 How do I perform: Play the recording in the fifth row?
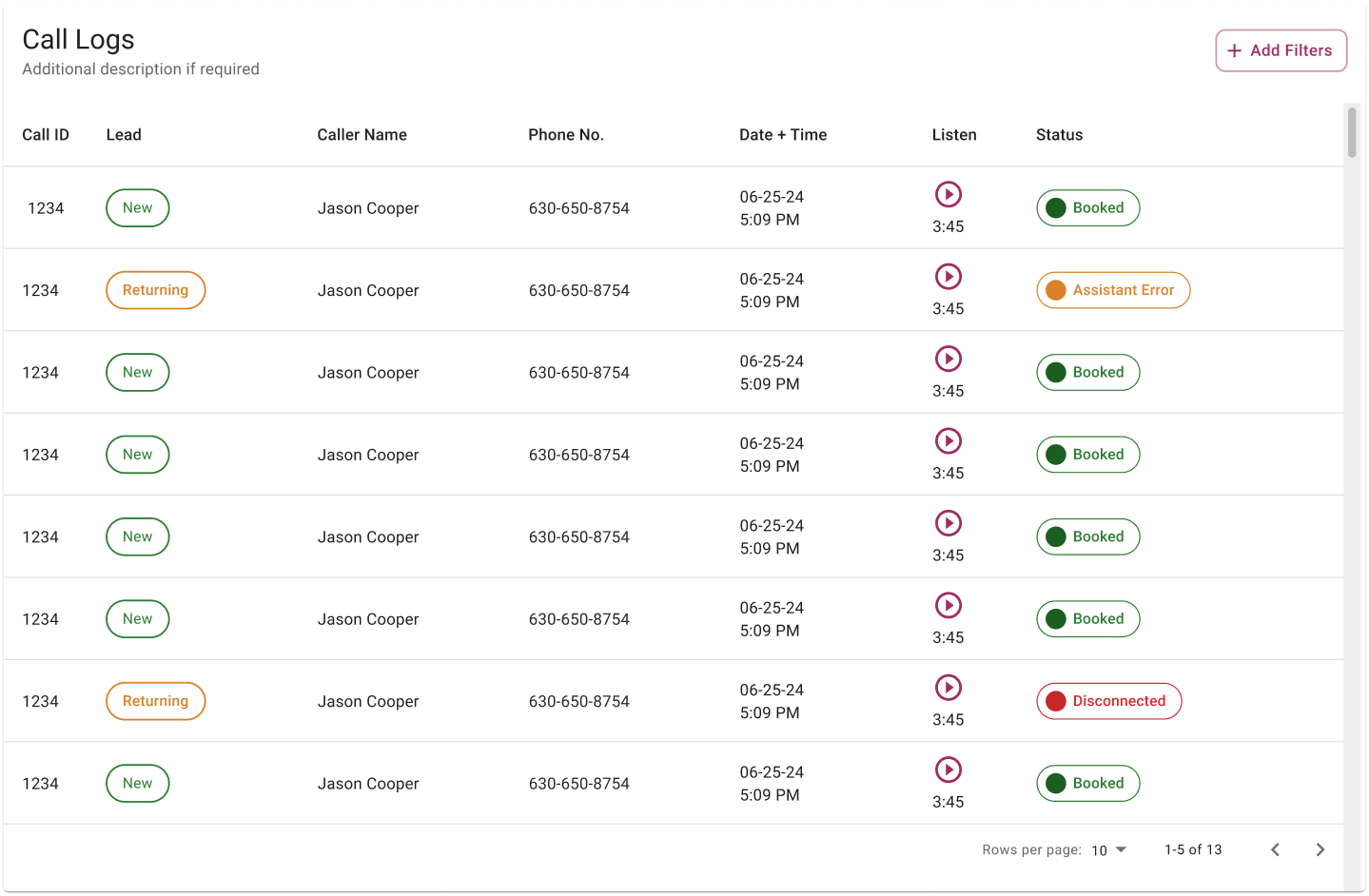click(948, 523)
